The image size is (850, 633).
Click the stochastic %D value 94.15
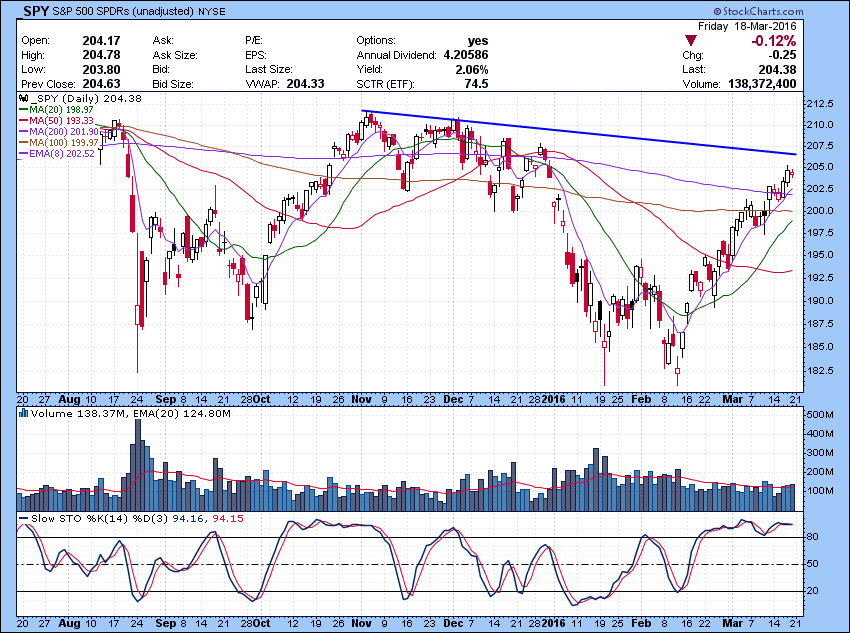(x=228, y=519)
